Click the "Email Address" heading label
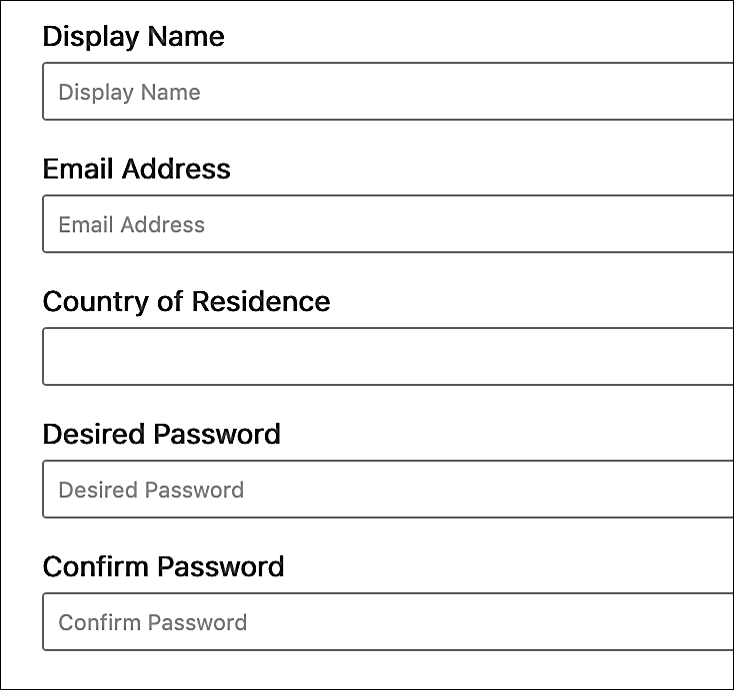This screenshot has width=734, height=690. 136,169
